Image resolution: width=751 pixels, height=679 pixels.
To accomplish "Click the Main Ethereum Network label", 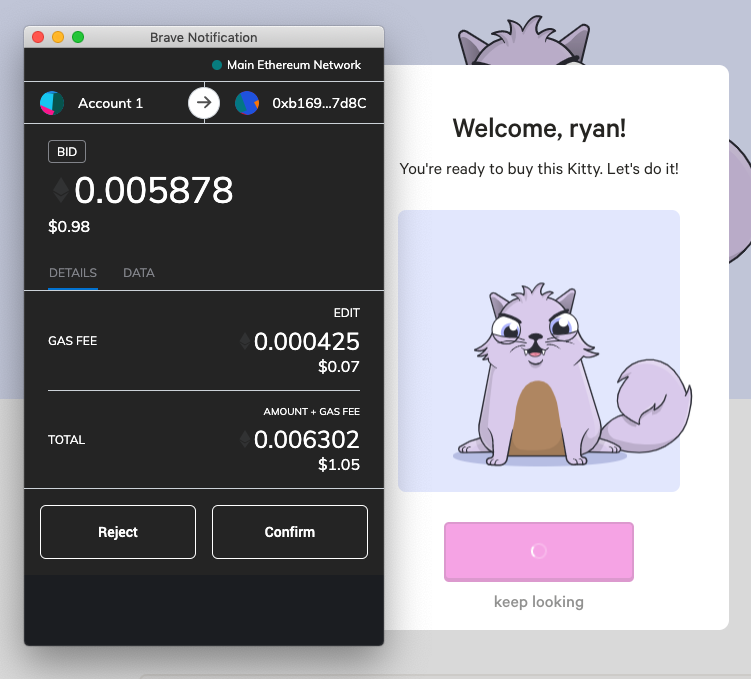I will (x=294, y=65).
